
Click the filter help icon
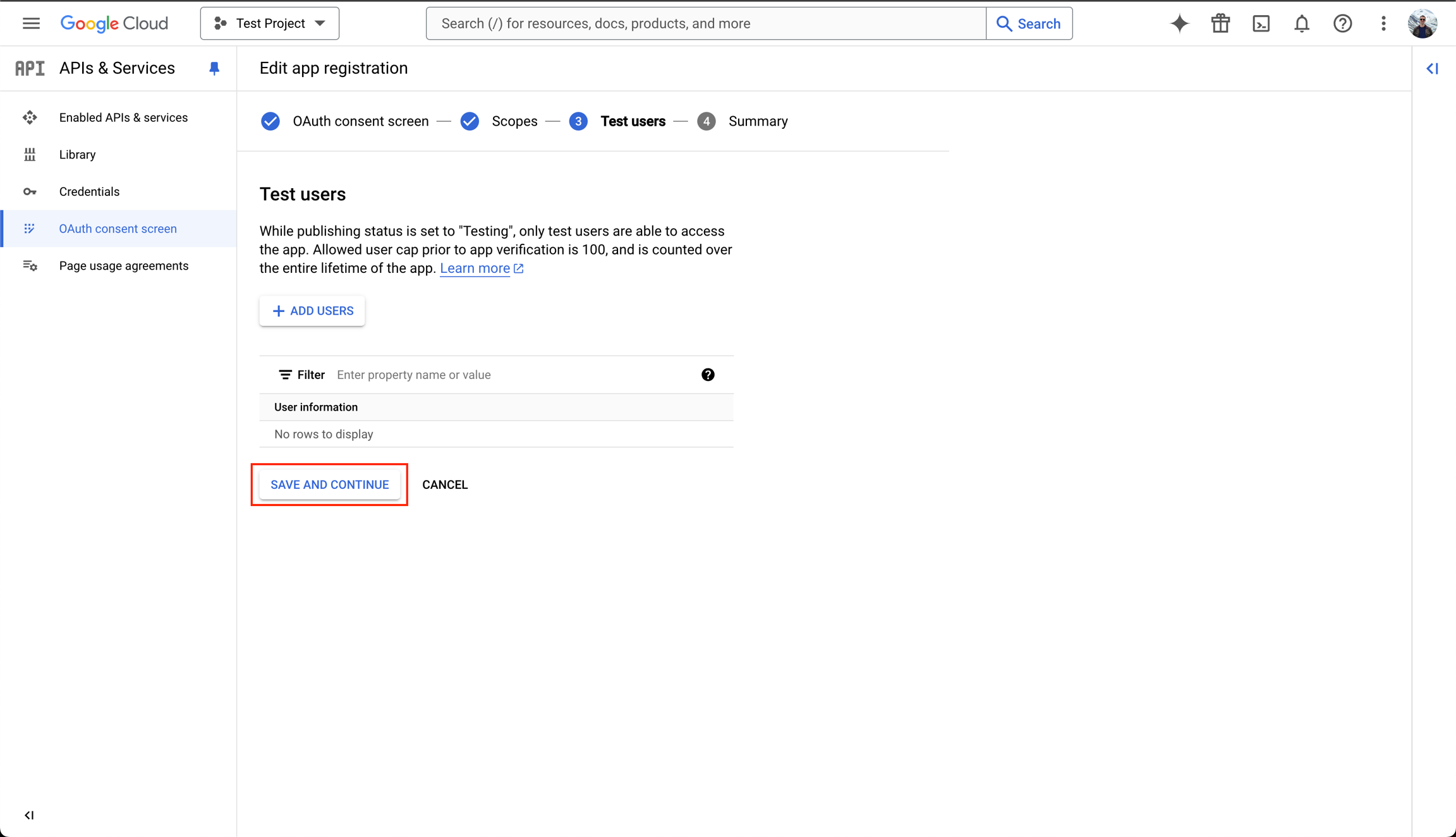(x=708, y=375)
